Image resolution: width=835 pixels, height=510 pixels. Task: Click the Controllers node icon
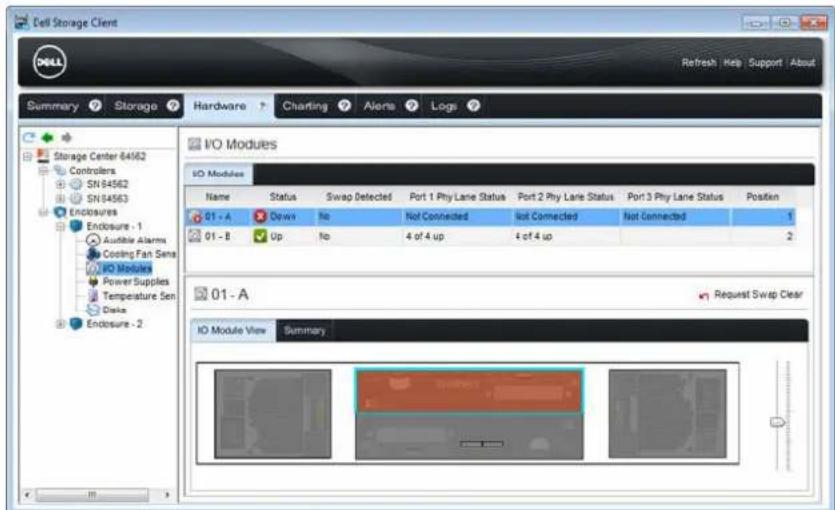point(60,170)
